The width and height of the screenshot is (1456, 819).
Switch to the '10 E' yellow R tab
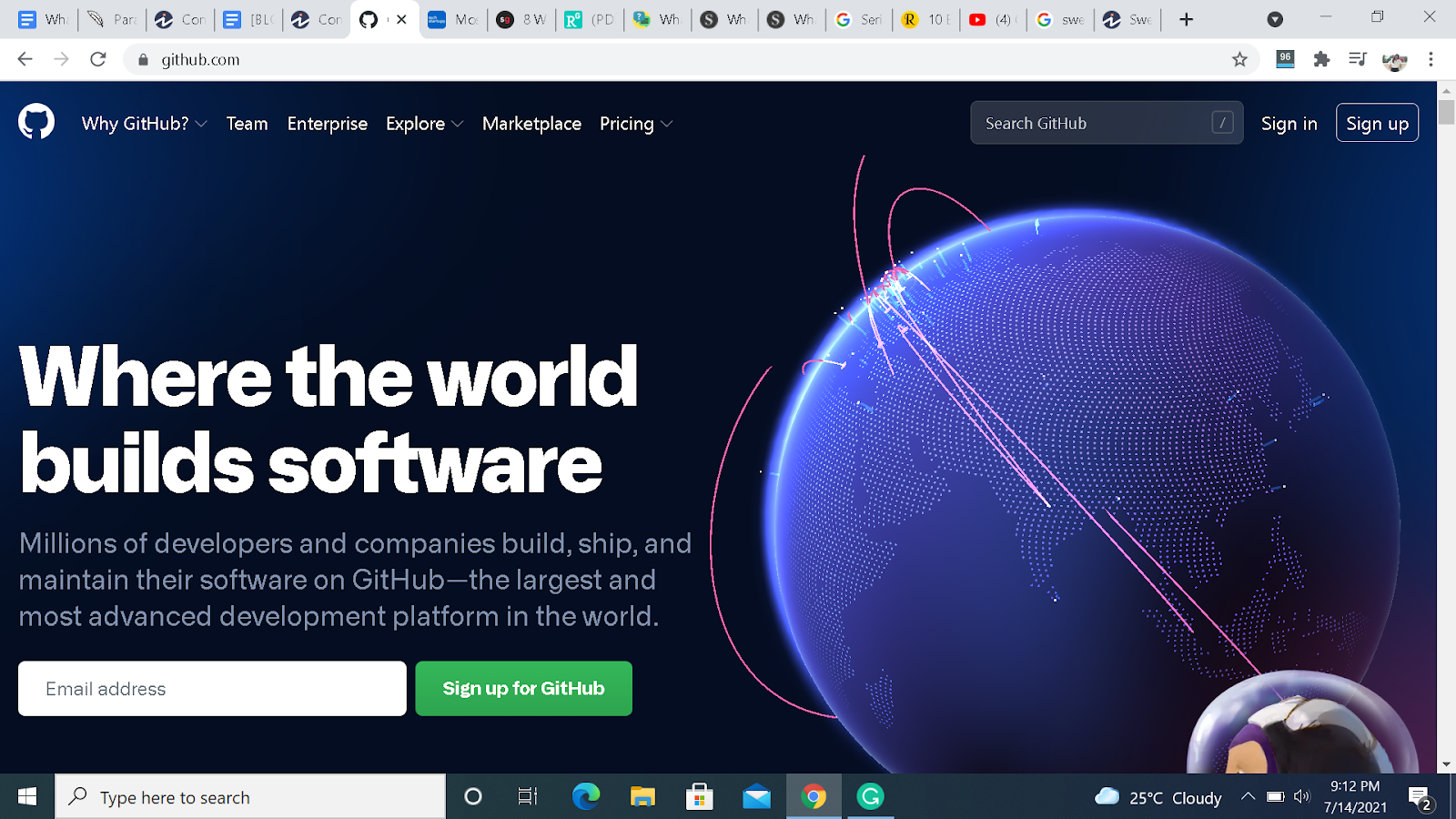coord(925,19)
